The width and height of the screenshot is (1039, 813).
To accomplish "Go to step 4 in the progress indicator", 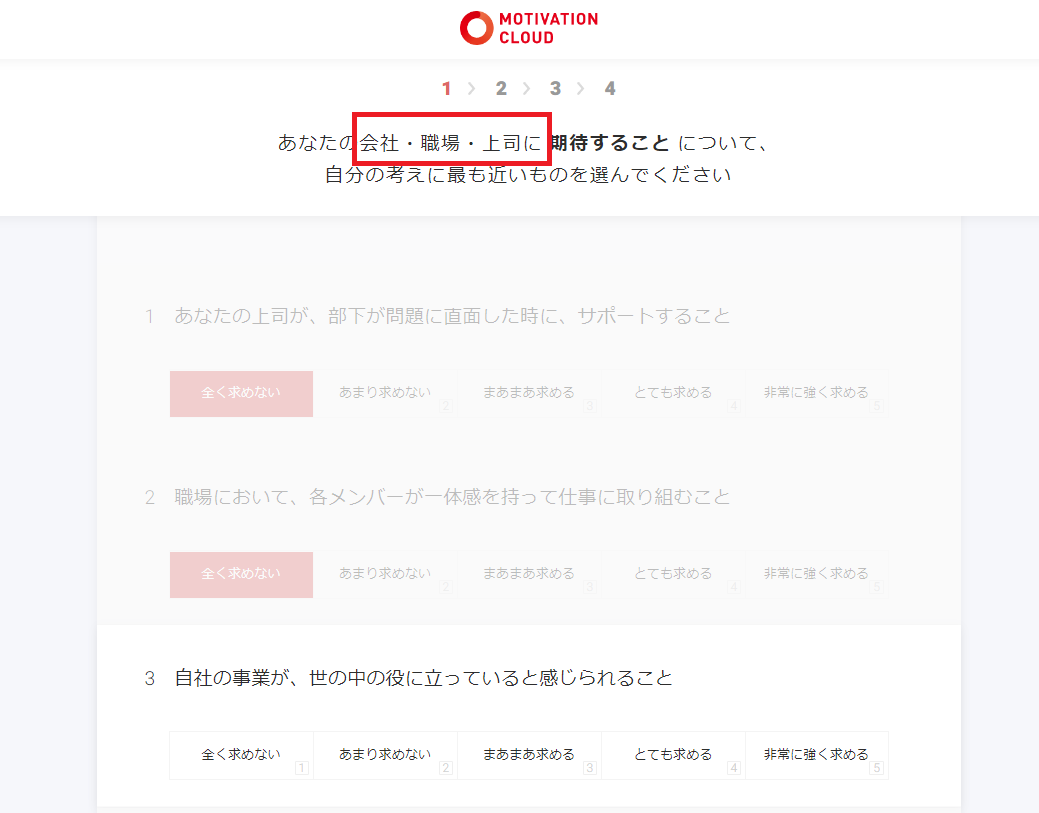I will 610,88.
